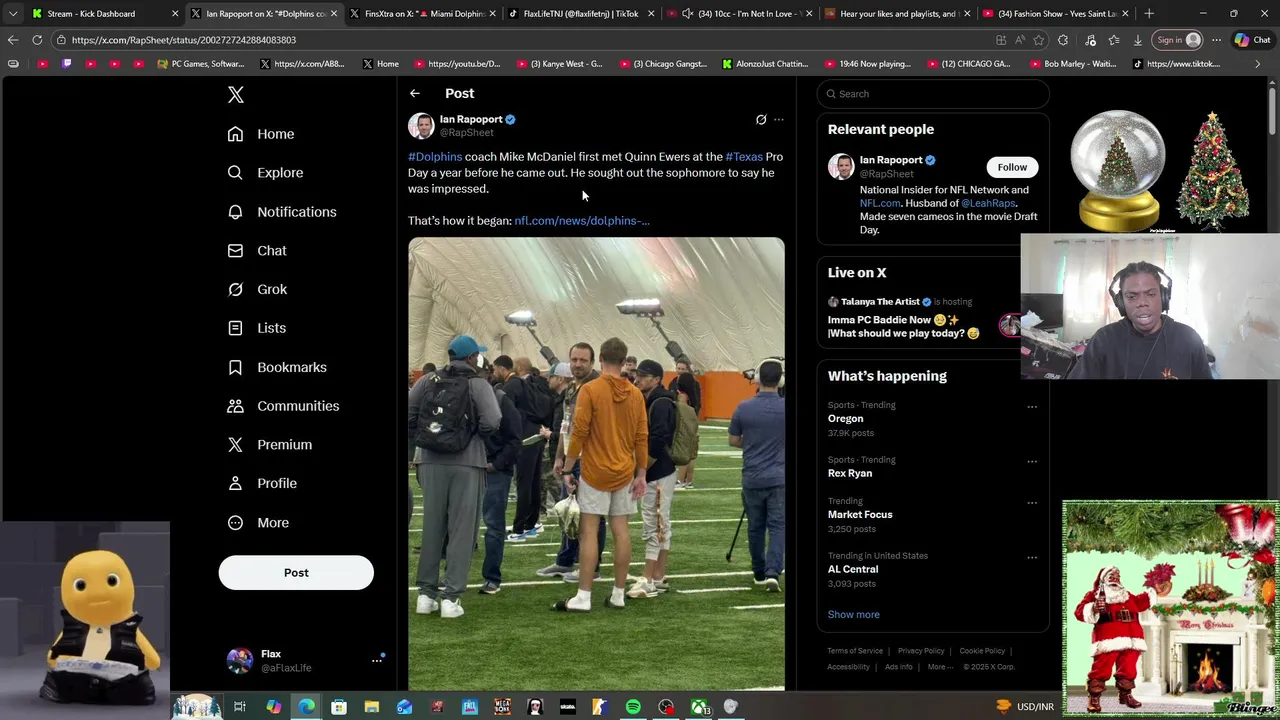Open more options for the Oregon trend

pyautogui.click(x=1032, y=407)
